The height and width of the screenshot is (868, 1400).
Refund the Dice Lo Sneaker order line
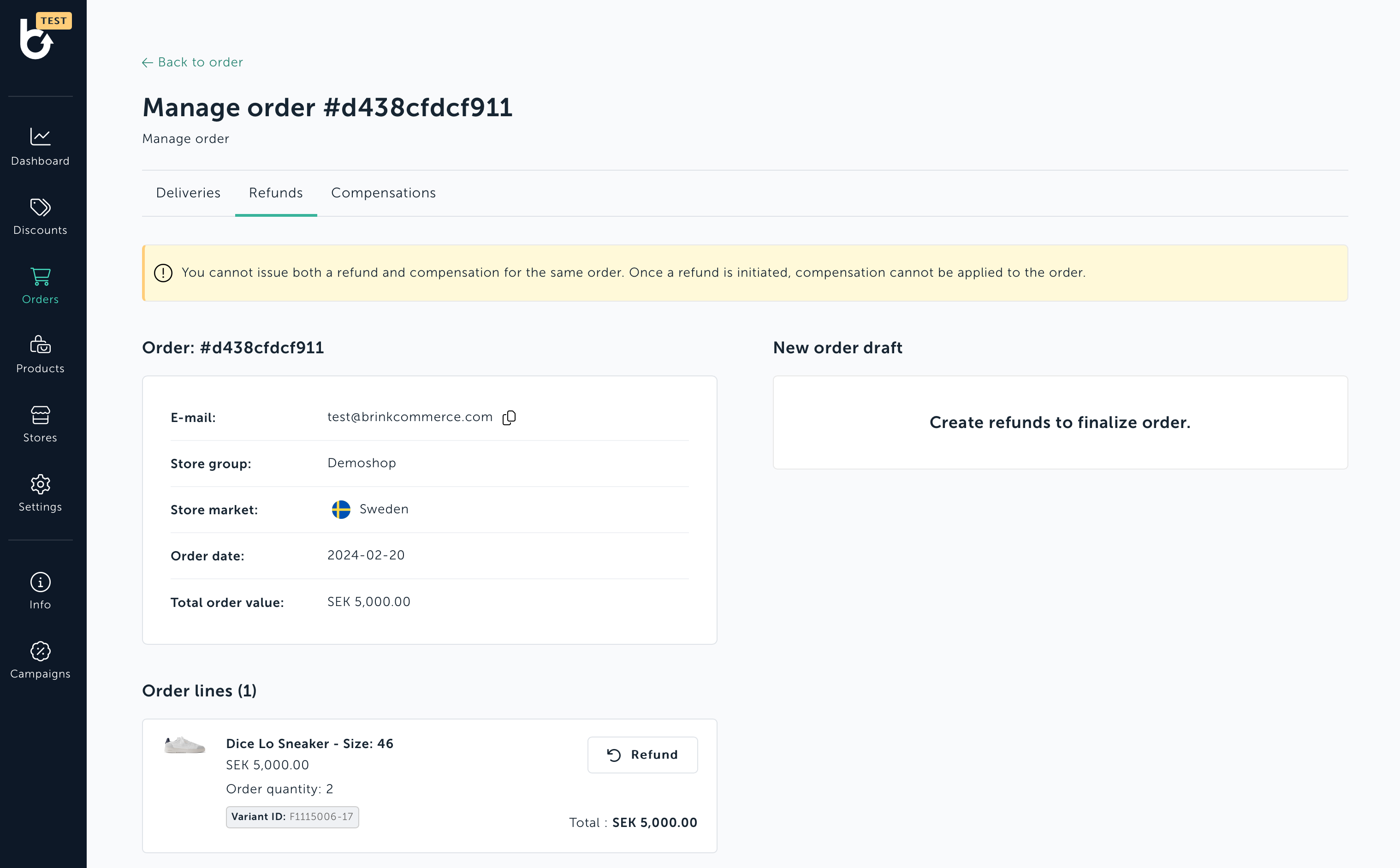pos(642,755)
